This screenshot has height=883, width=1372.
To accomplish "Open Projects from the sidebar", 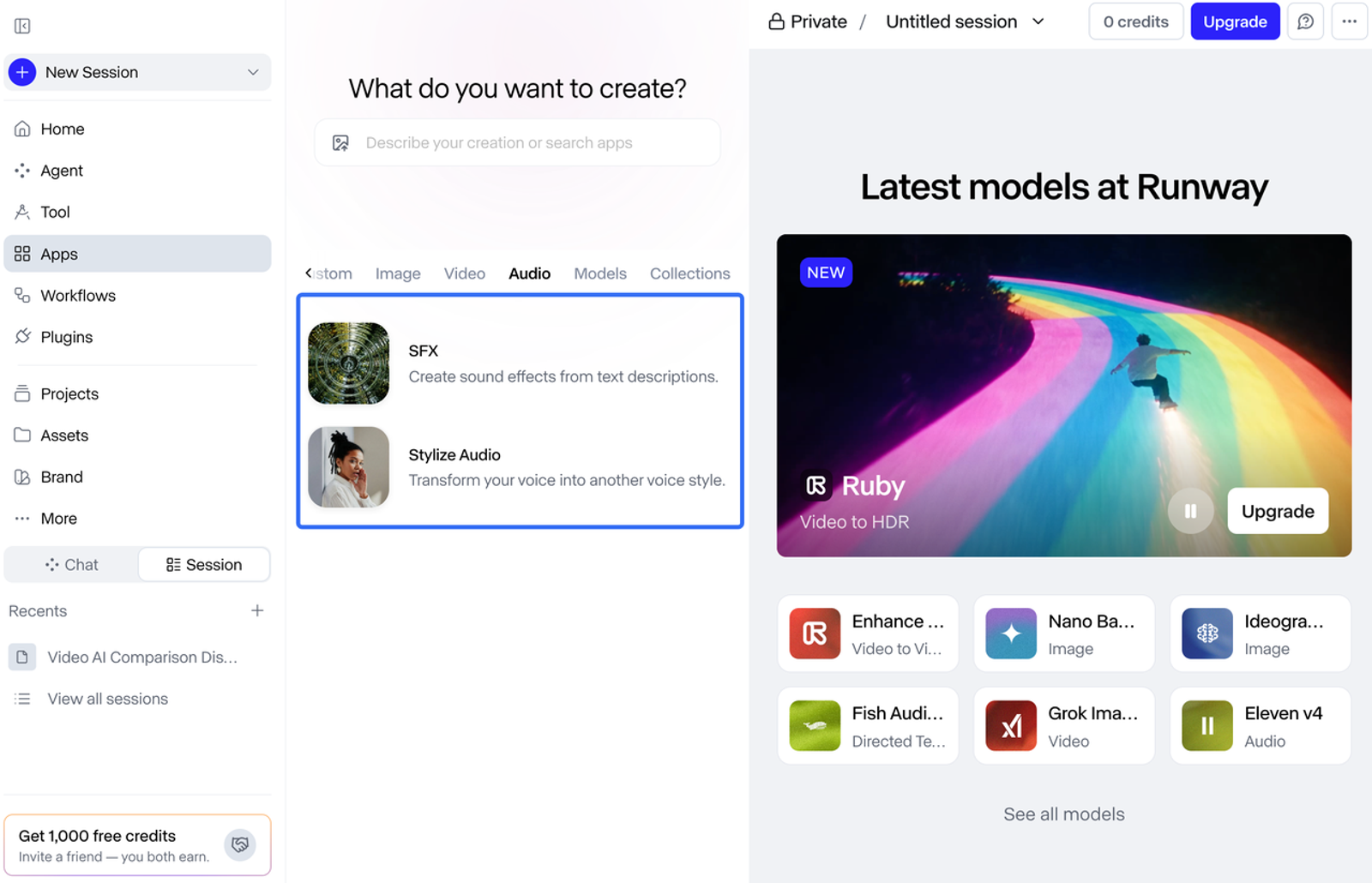I will pyautogui.click(x=137, y=393).
